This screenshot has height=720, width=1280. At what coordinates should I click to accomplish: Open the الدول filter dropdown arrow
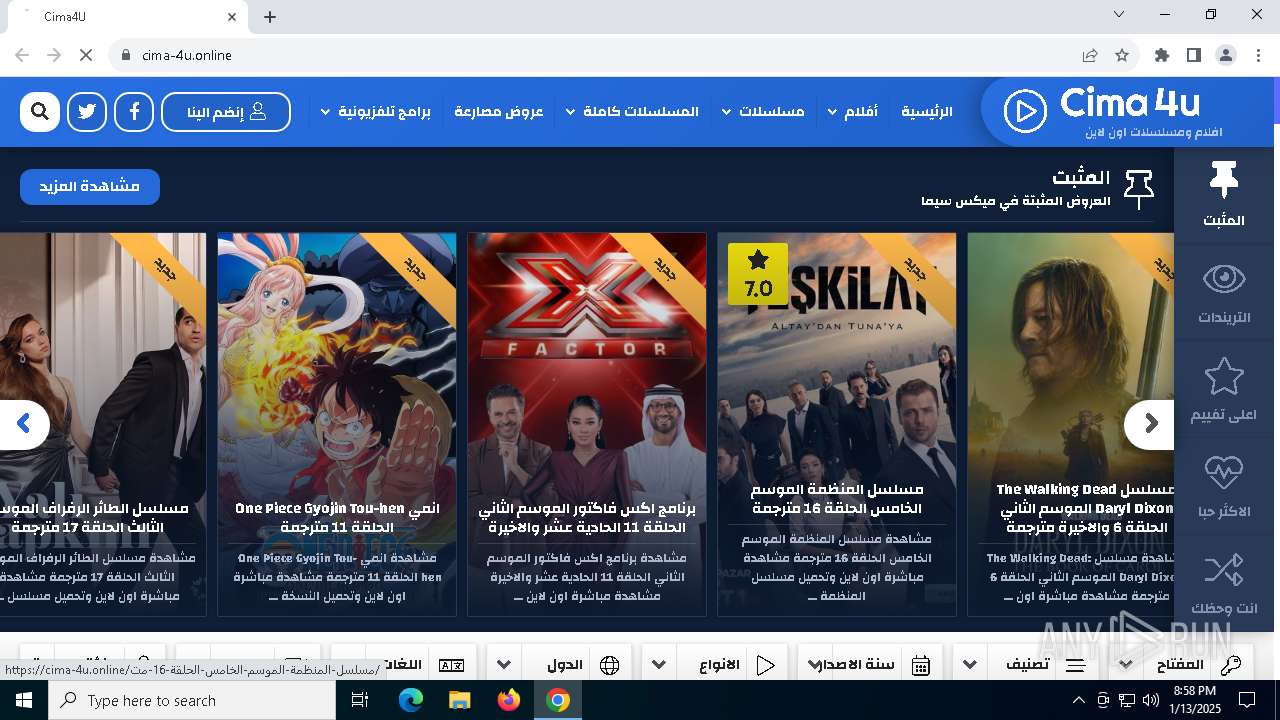tap(504, 665)
